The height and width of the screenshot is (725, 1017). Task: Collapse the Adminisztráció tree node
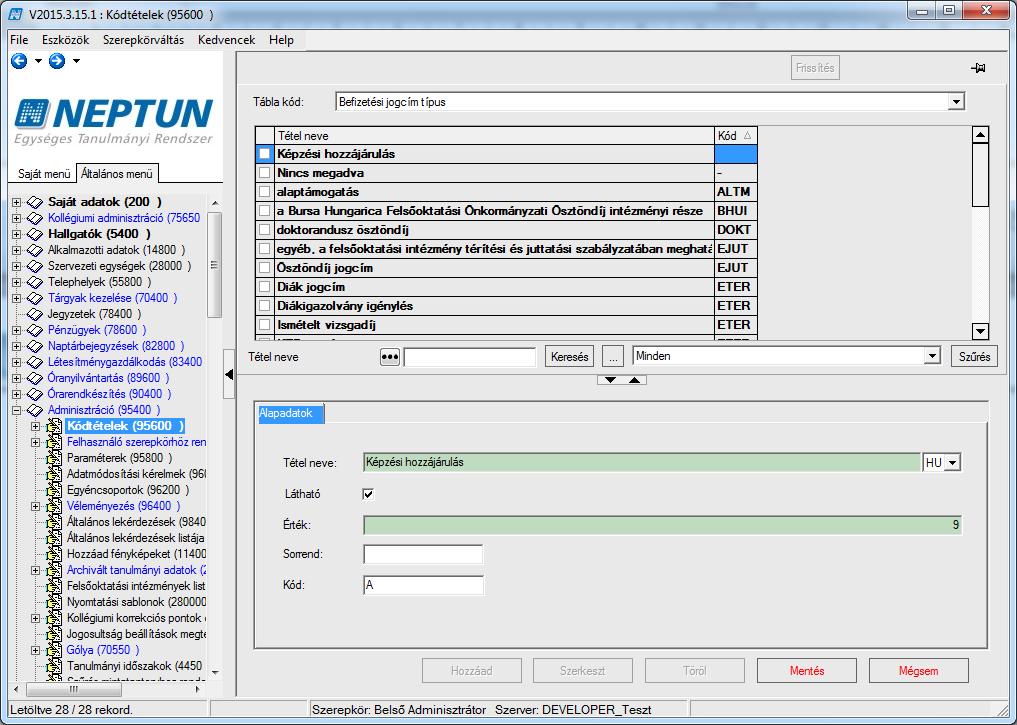coord(16,410)
